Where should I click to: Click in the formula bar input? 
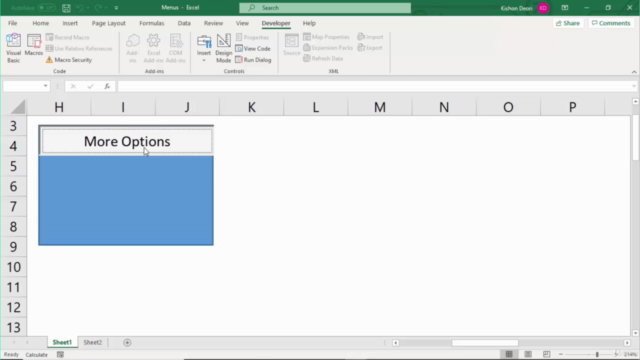tap(373, 86)
